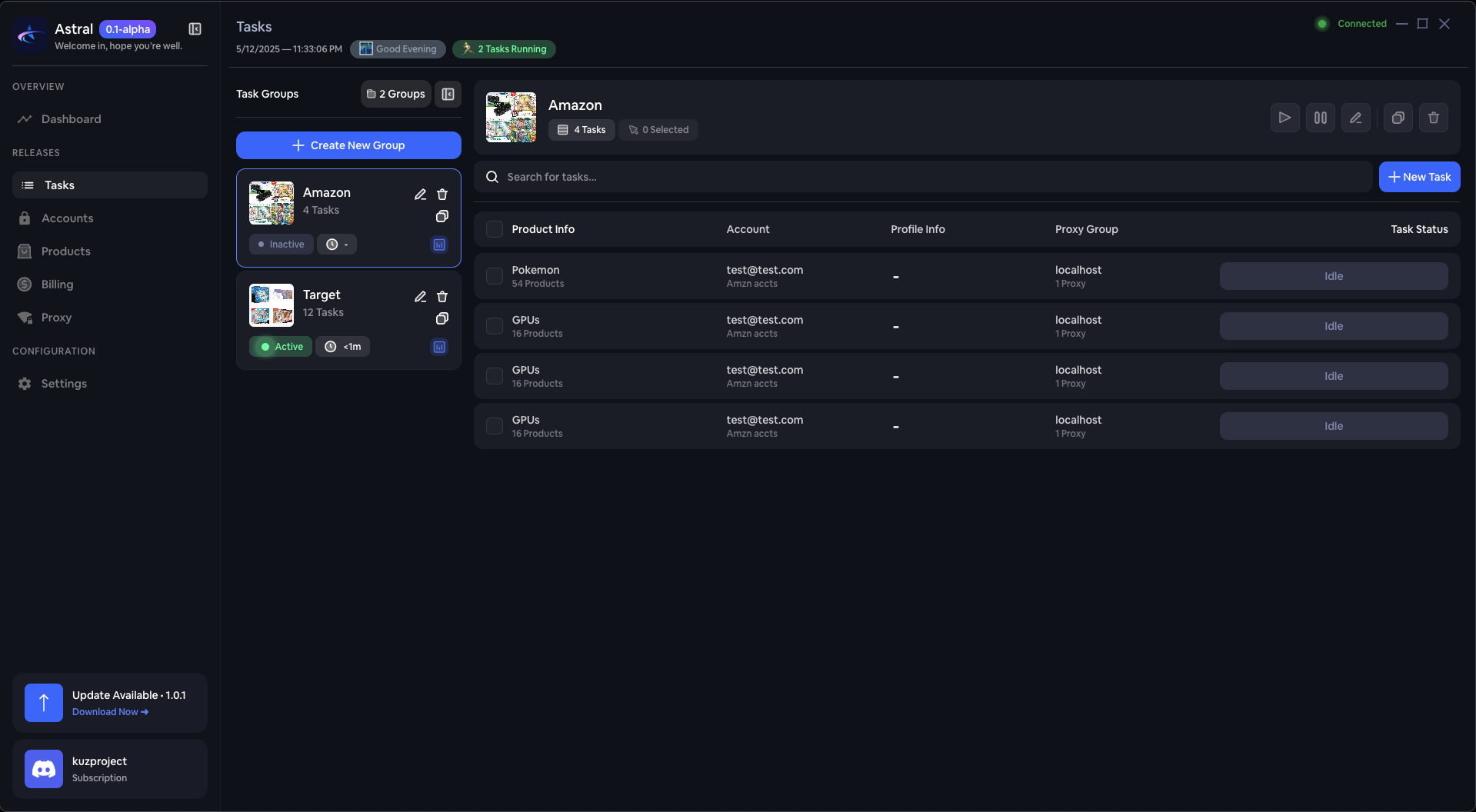Select the Target group thumbnail
Viewport: 1476px width, 812px height.
272,305
